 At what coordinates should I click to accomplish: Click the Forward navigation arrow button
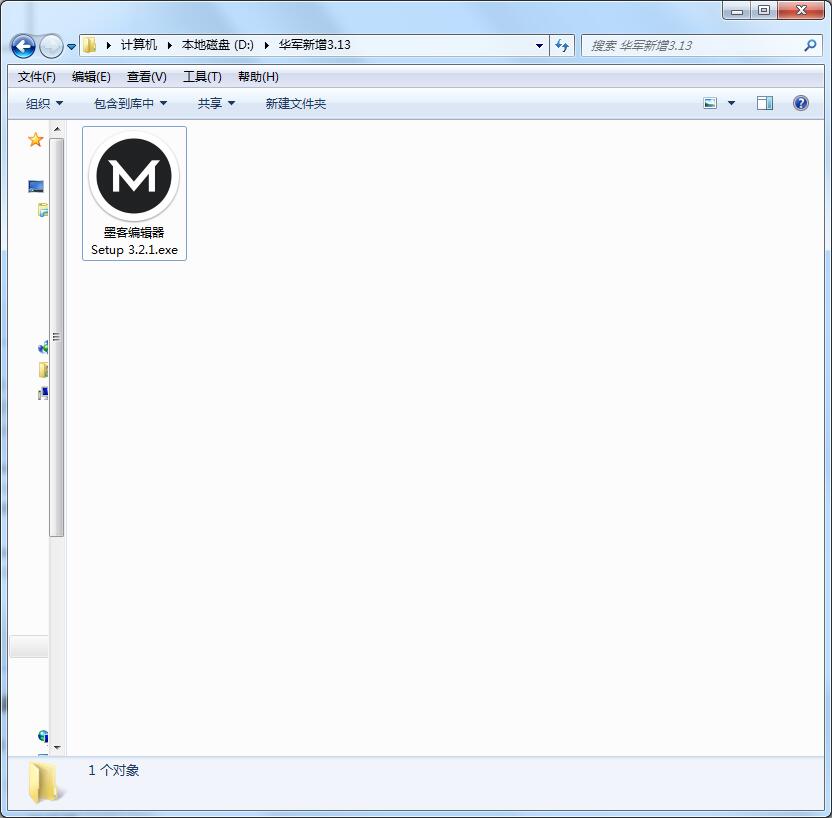tap(51, 46)
